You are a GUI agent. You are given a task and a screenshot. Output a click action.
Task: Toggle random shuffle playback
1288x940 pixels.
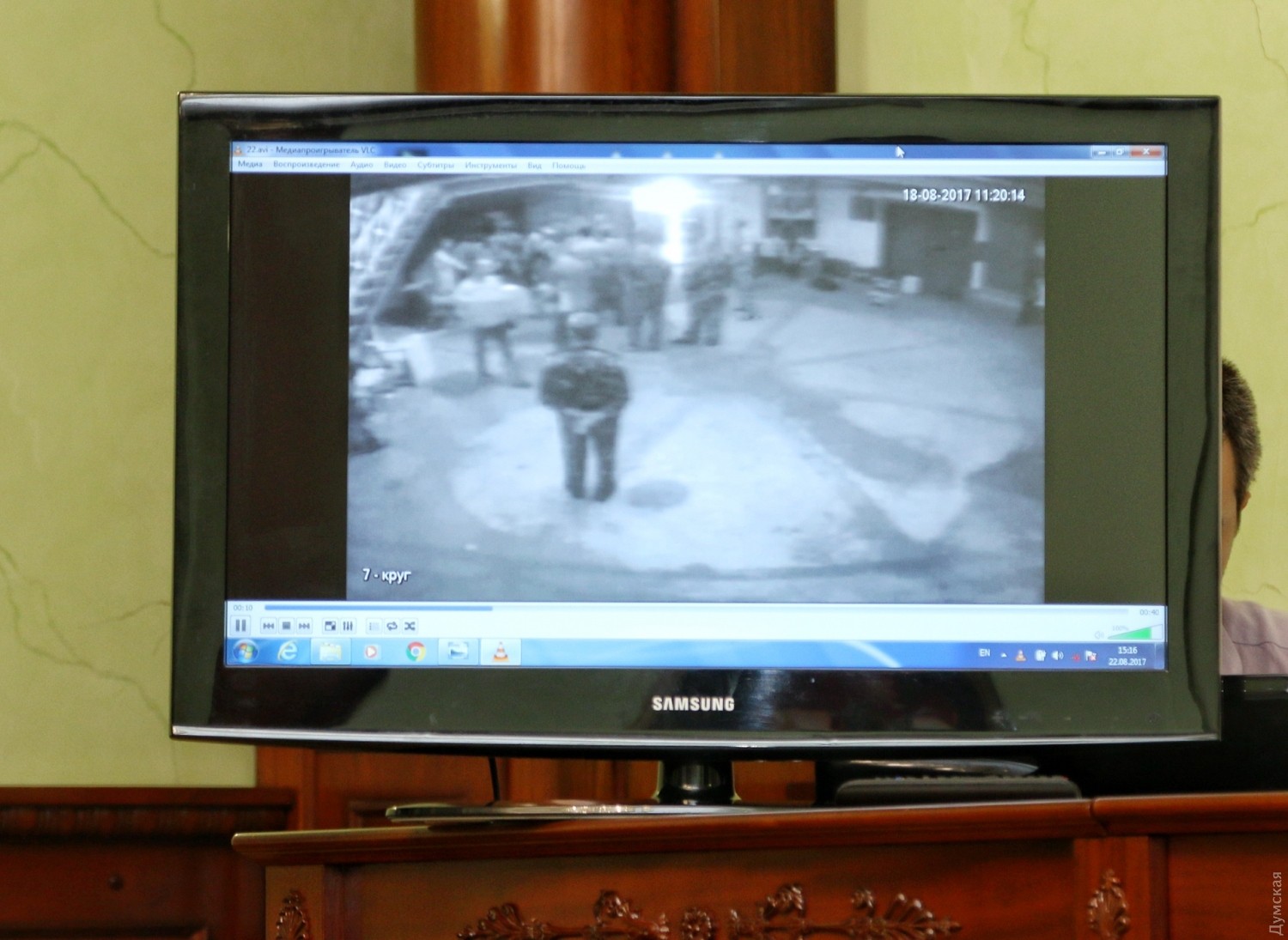coord(410,627)
